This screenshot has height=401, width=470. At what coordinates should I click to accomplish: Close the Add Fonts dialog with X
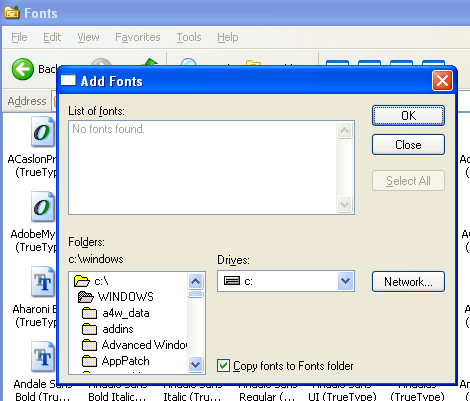442,80
